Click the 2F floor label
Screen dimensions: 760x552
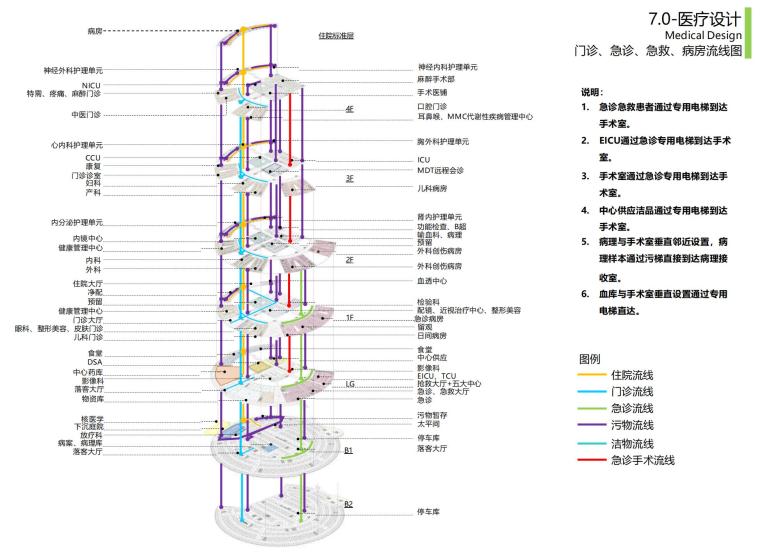[x=349, y=260]
